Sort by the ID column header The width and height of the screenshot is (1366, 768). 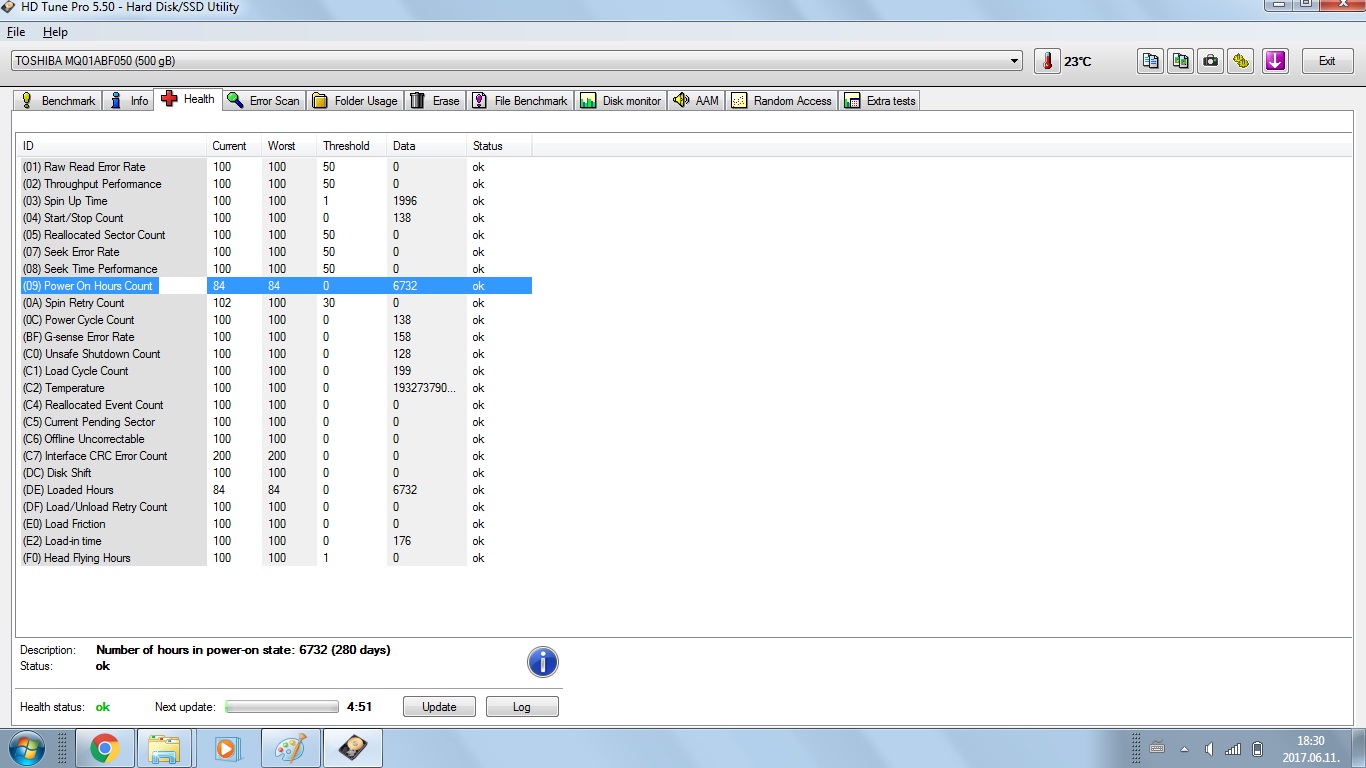click(111, 146)
